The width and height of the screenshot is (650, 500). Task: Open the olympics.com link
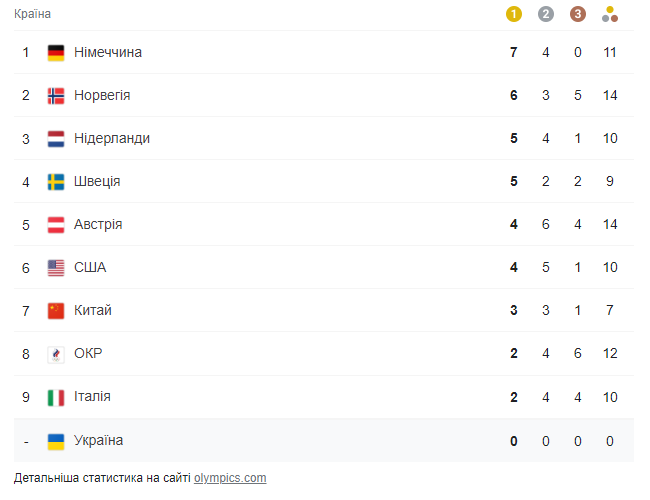230,478
